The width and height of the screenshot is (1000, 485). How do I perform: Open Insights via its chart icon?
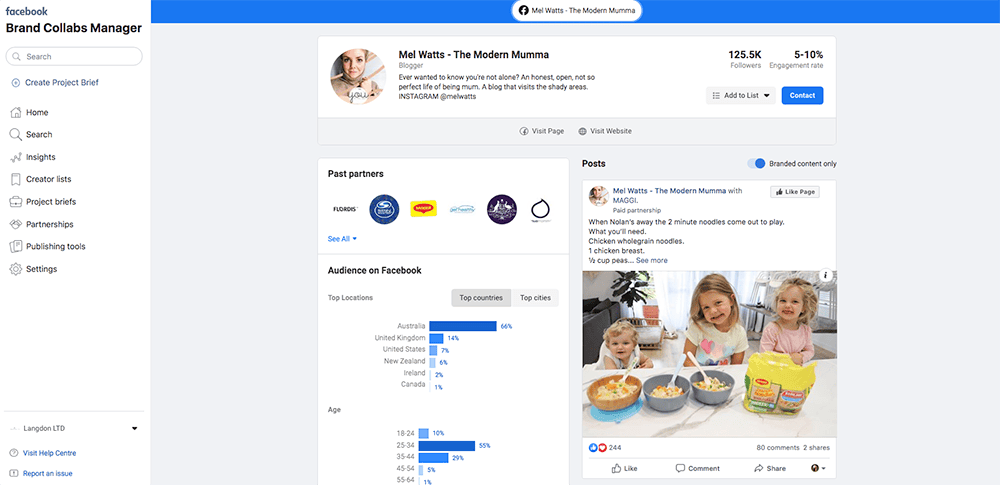coord(15,157)
